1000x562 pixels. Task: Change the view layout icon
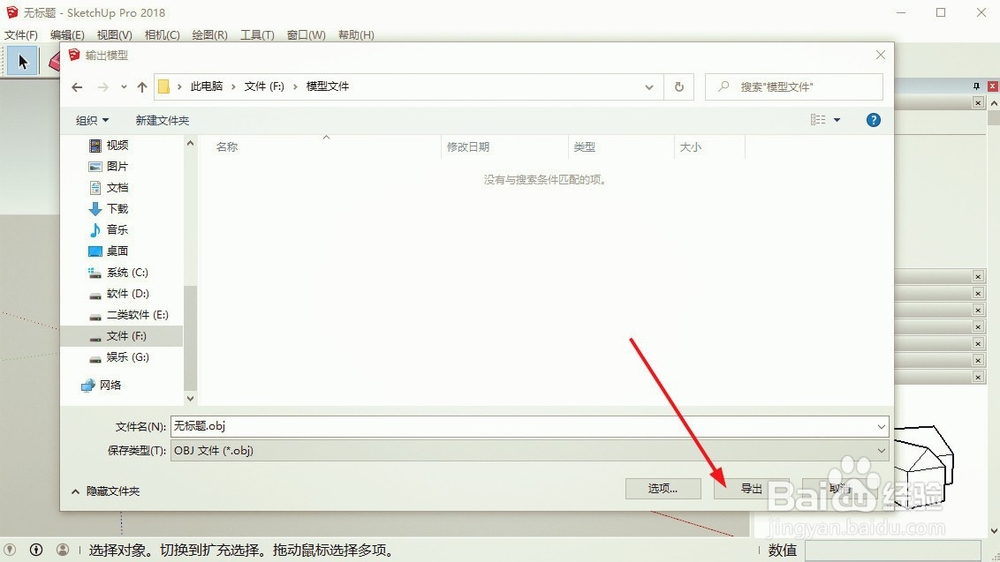click(818, 120)
